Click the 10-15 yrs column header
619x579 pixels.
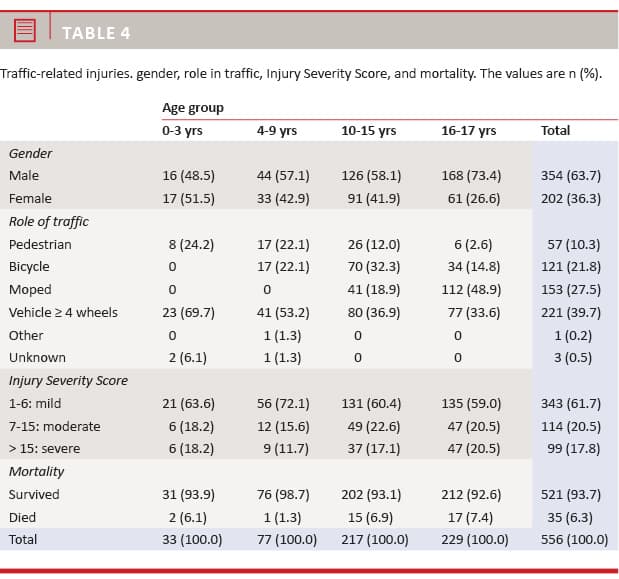coord(368,131)
